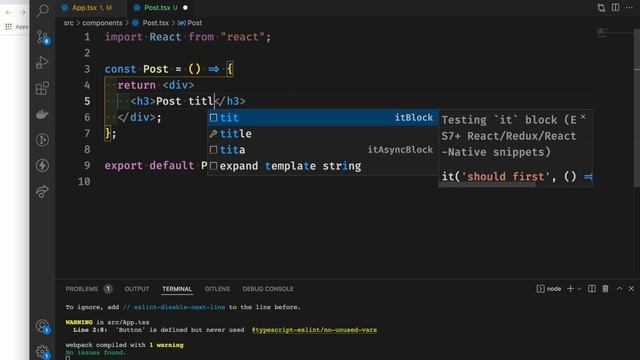
Task: Open the editor More Actions menu
Action: 629,7
